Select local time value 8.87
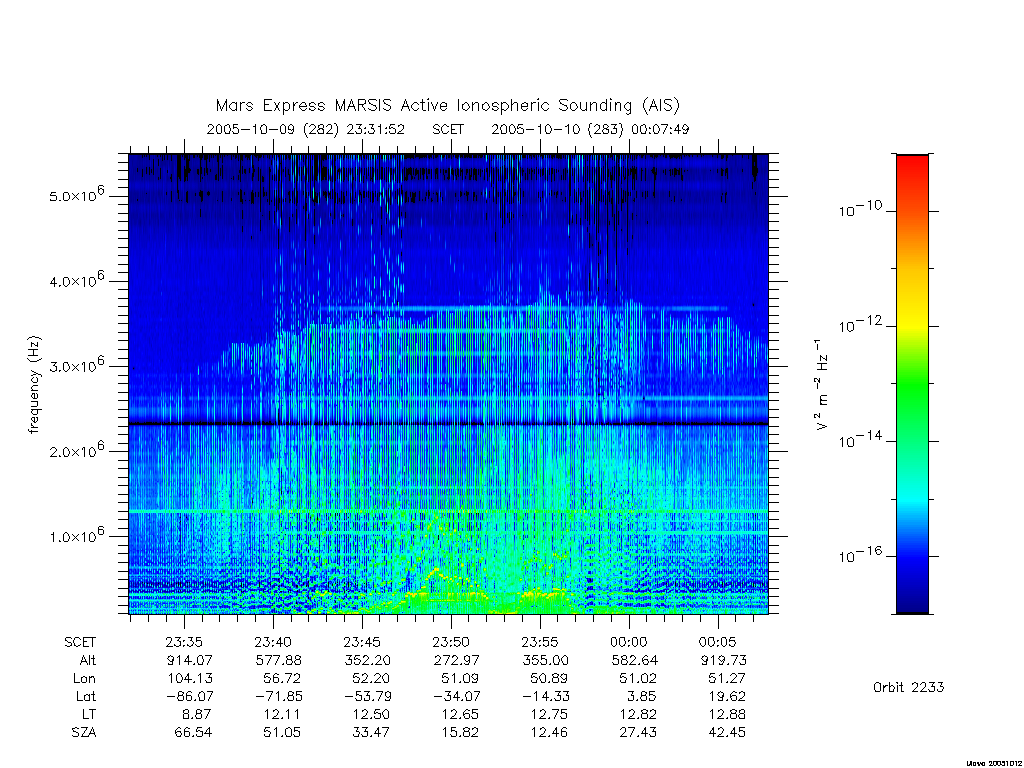 pos(197,714)
